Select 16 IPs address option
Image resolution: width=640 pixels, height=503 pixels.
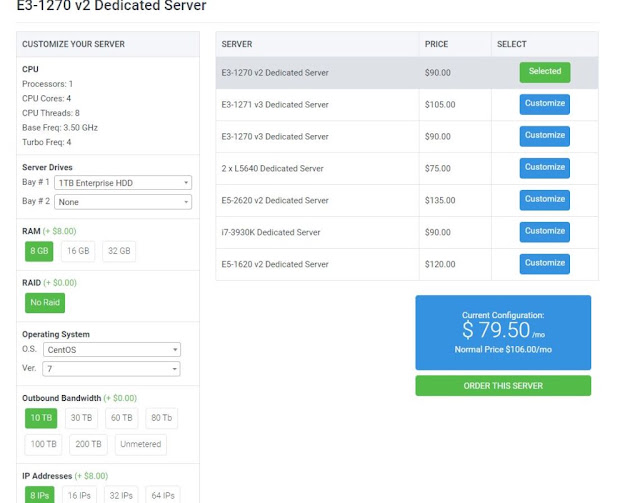(79, 496)
